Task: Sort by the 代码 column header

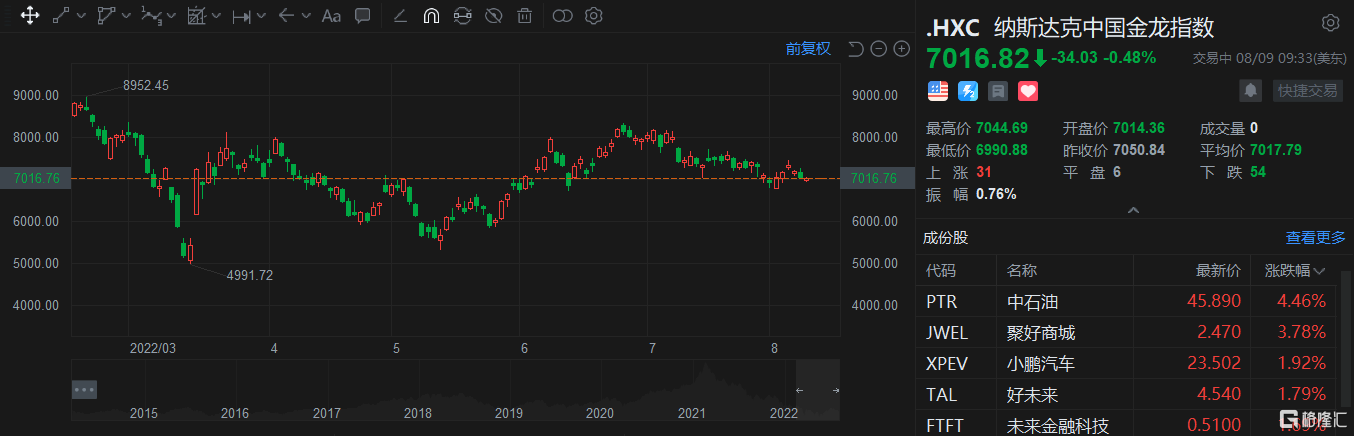Action: [941, 270]
